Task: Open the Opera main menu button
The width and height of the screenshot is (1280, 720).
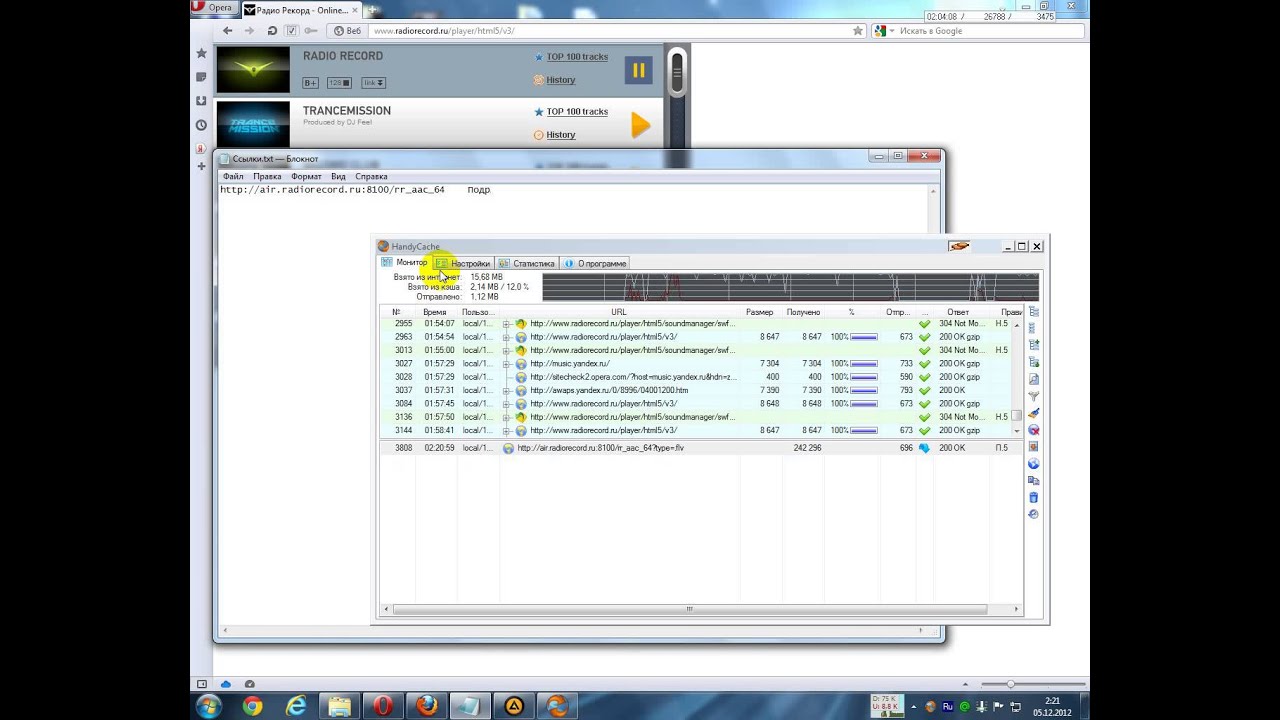Action: point(213,8)
